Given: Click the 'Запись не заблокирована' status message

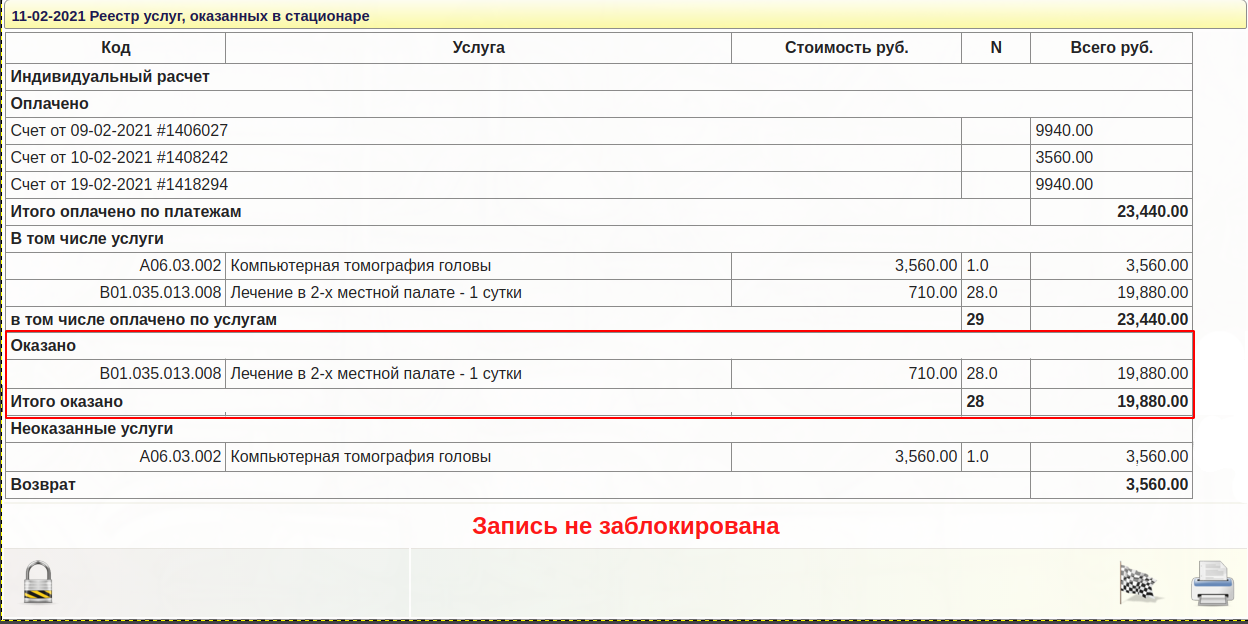Looking at the screenshot, I should [x=625, y=526].
